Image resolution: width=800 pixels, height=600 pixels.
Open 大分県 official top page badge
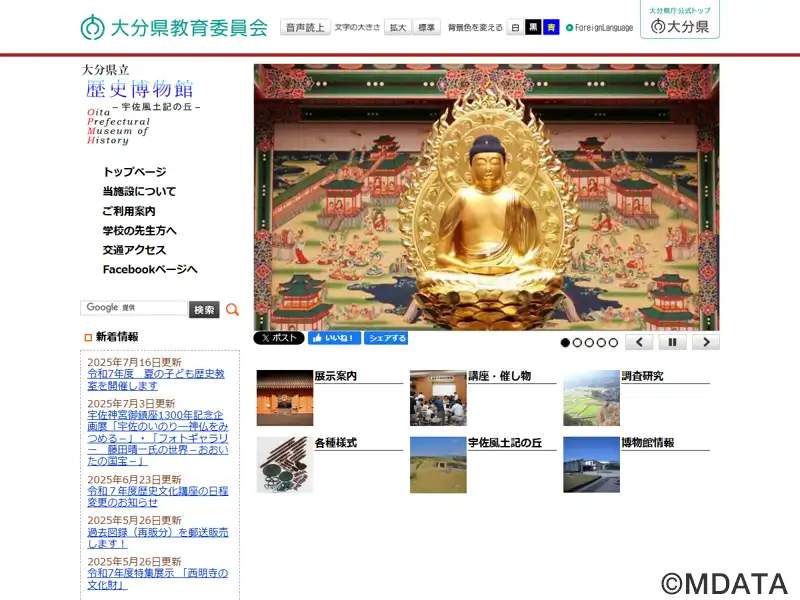[680, 19]
